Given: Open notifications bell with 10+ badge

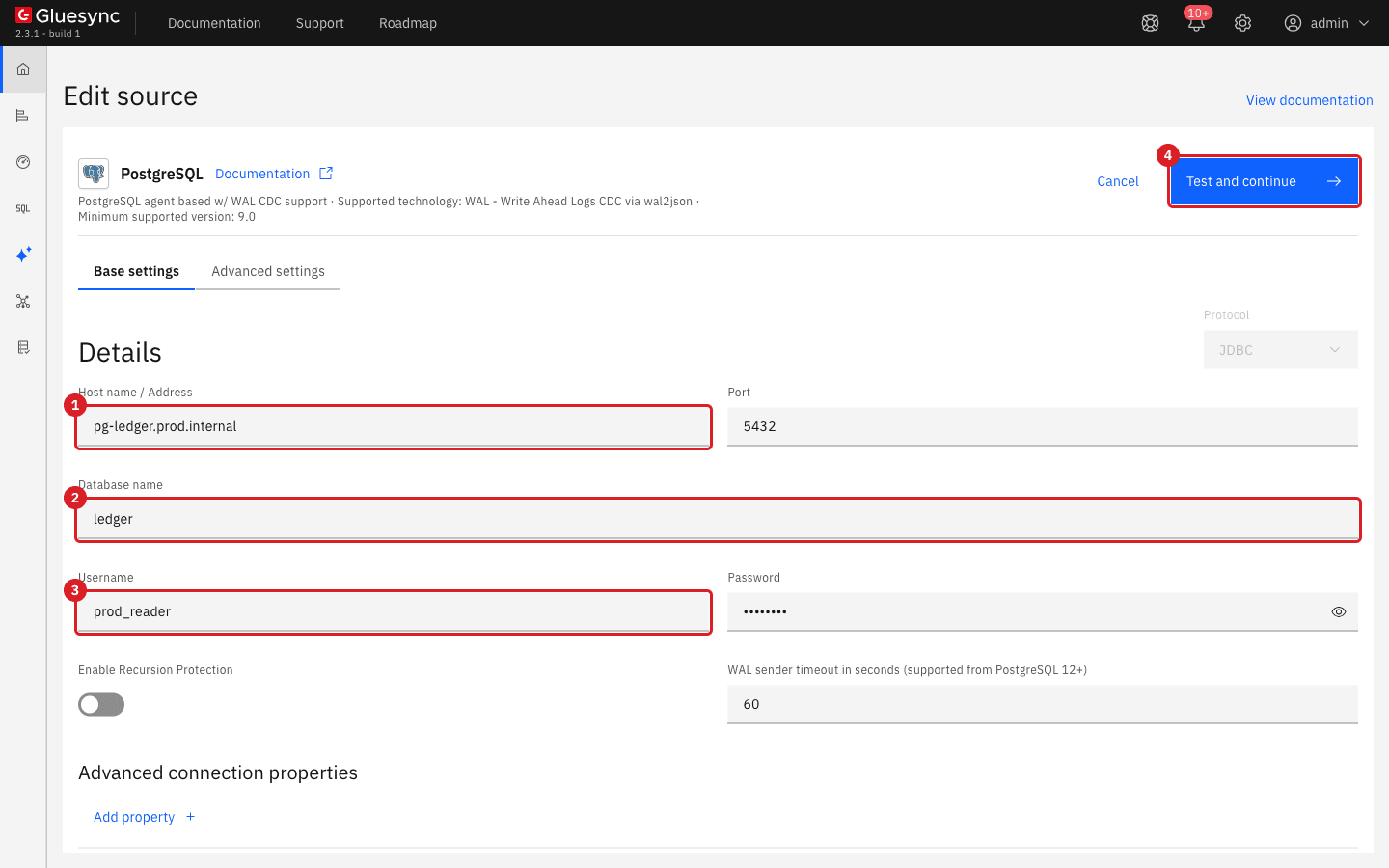Looking at the screenshot, I should click(x=1196, y=23).
